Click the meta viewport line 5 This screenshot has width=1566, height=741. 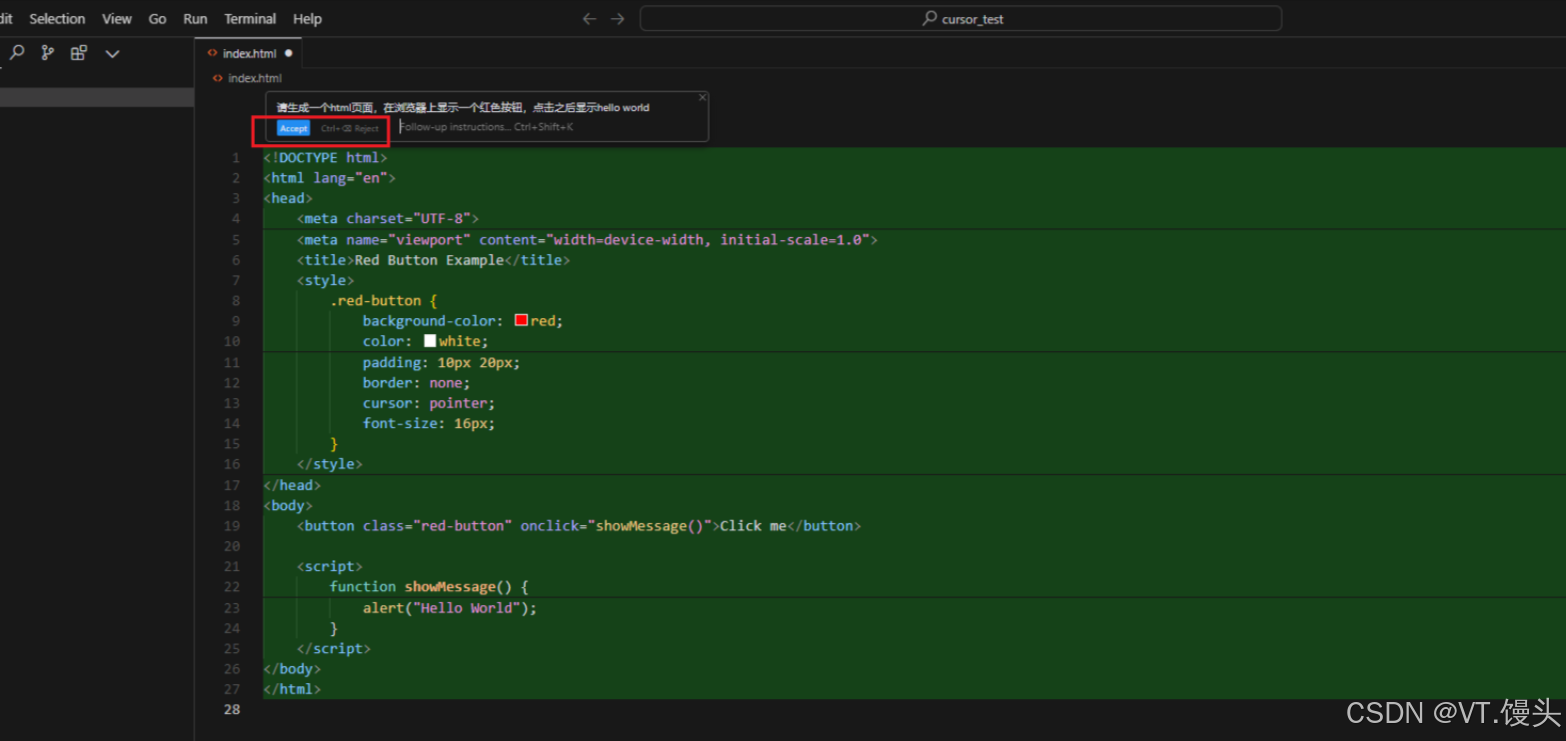[587, 240]
